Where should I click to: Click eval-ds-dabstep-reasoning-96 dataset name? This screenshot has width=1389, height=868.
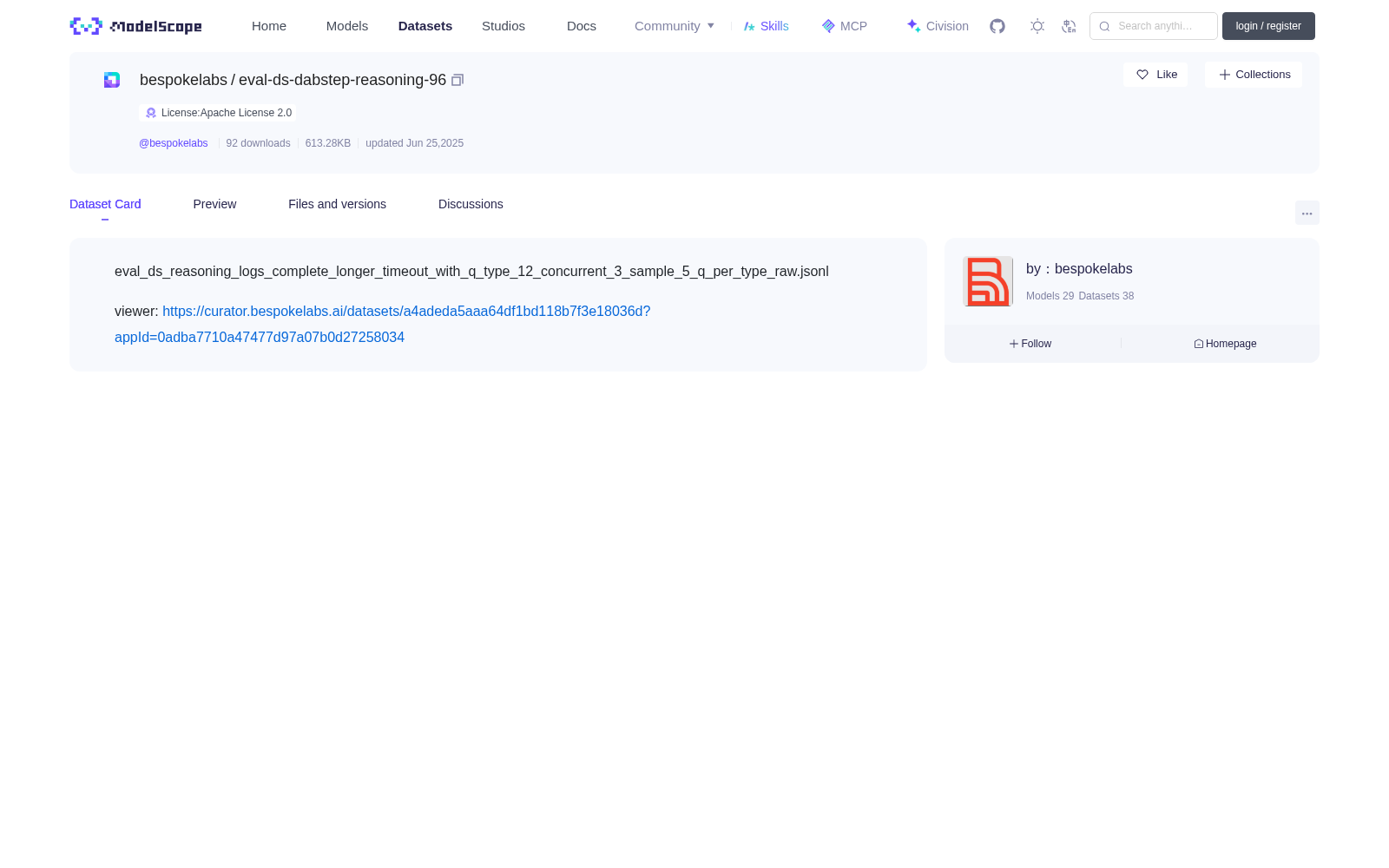[342, 80]
